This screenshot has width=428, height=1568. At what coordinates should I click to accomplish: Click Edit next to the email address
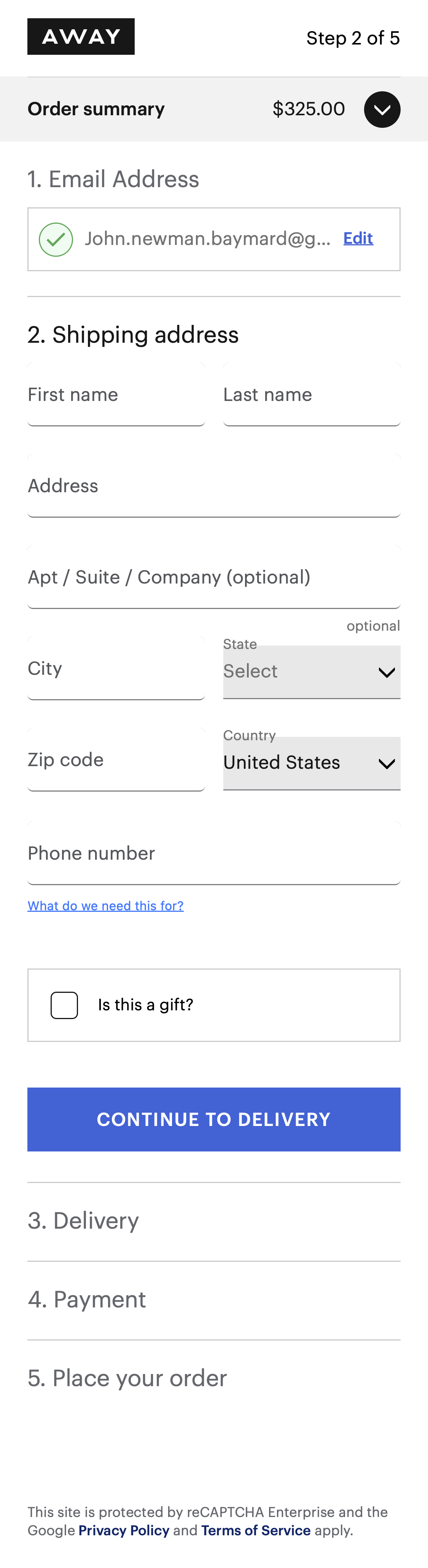358,238
